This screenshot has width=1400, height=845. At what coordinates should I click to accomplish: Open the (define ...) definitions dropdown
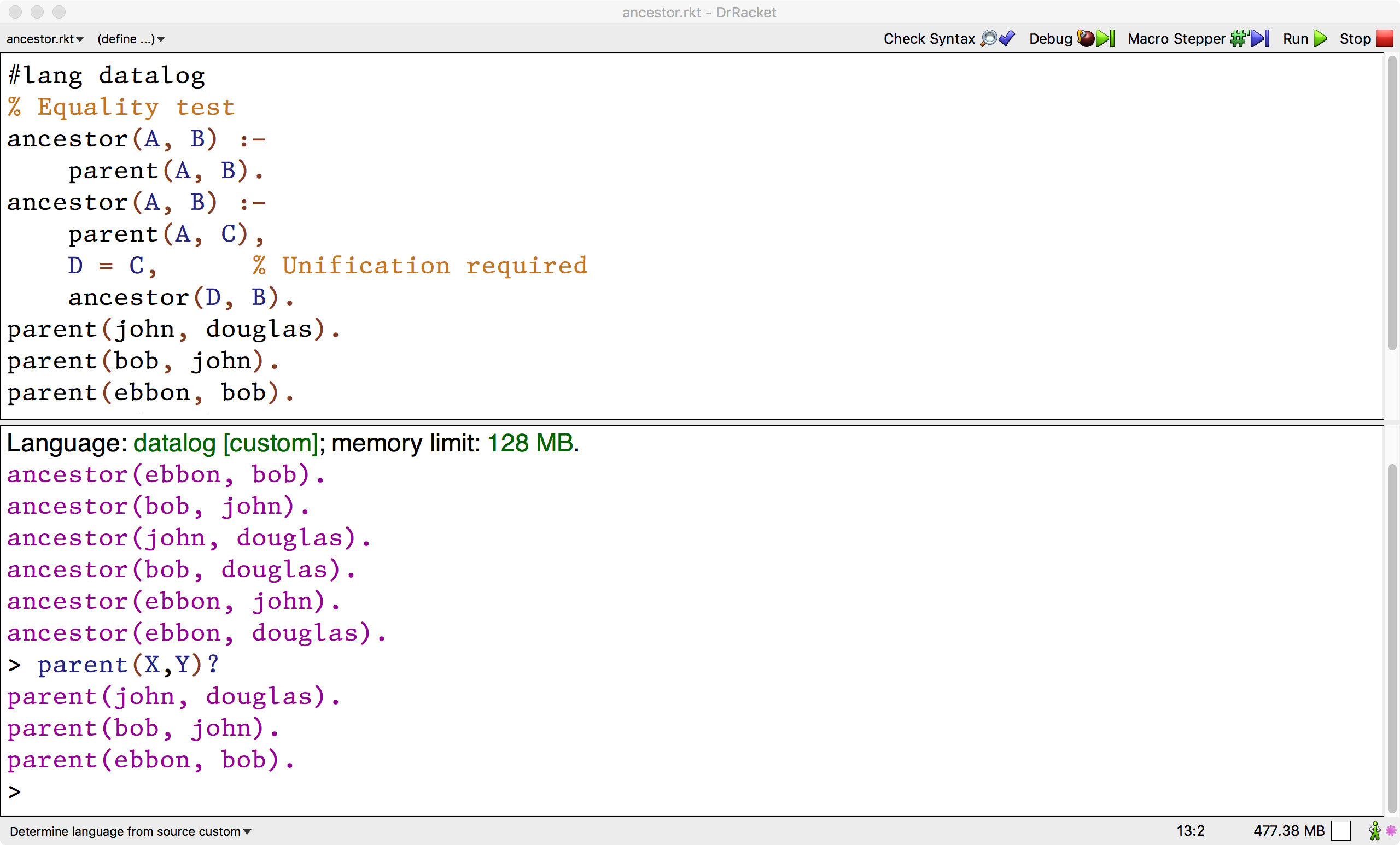click(x=131, y=39)
